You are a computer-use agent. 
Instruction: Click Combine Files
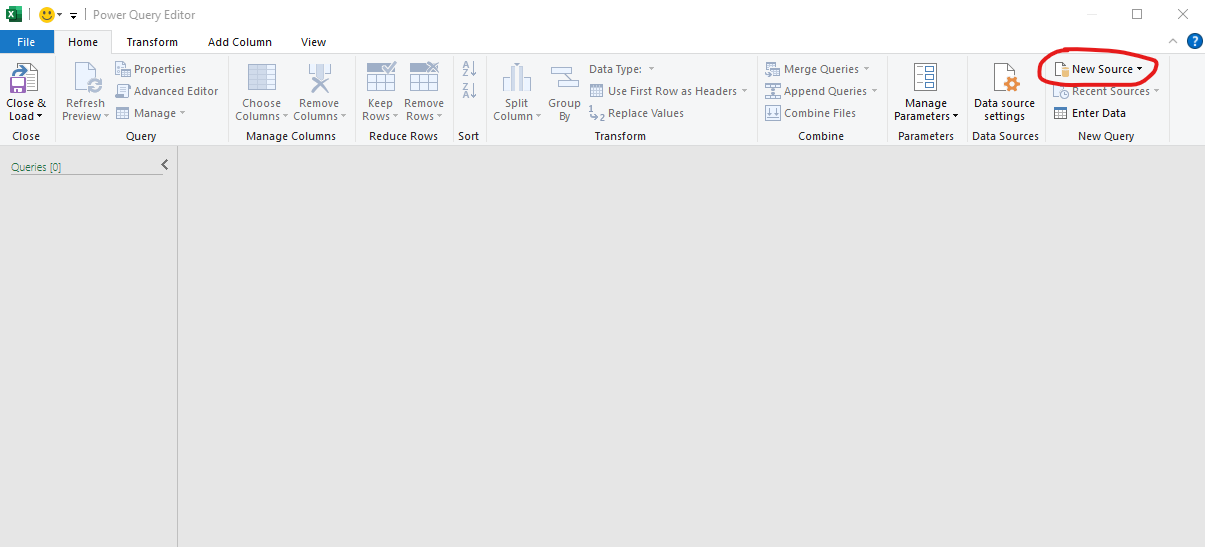(x=810, y=113)
